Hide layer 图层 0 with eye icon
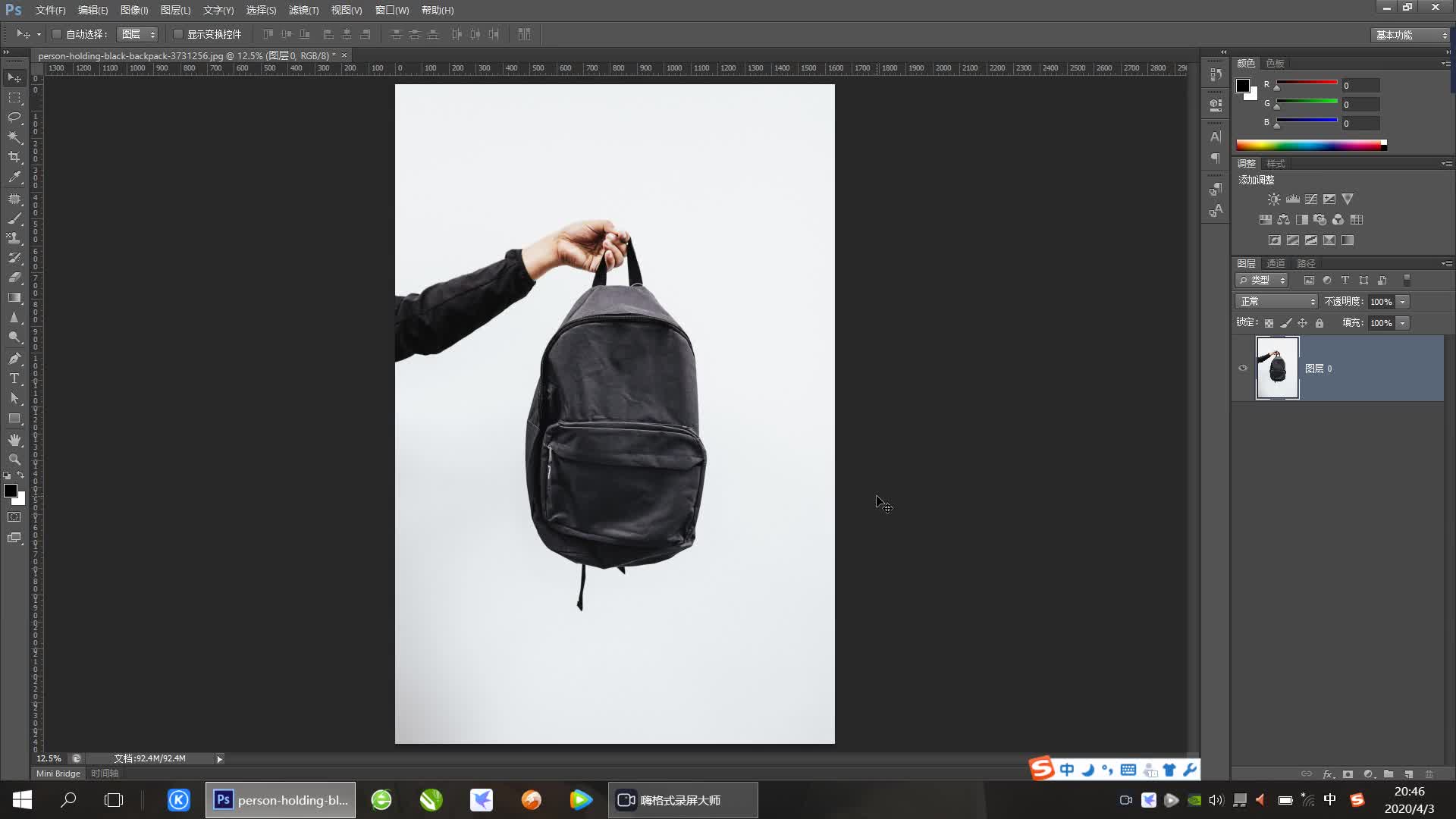1456x819 pixels. tap(1243, 369)
